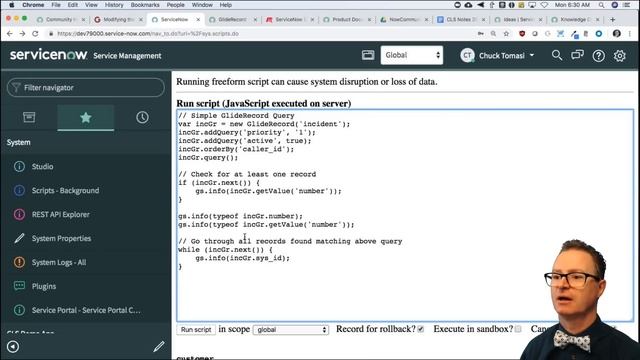
Task: Open the Bookmarks menu
Action: (145, 5)
